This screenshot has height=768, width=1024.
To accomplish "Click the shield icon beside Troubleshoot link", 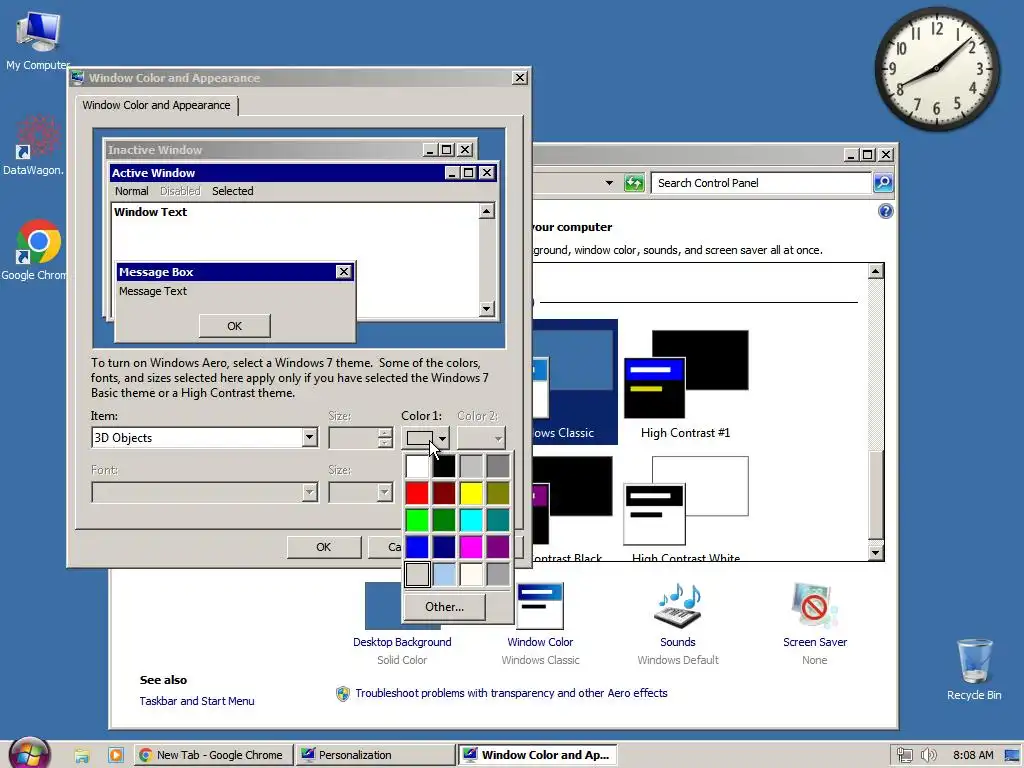I will (x=343, y=694).
